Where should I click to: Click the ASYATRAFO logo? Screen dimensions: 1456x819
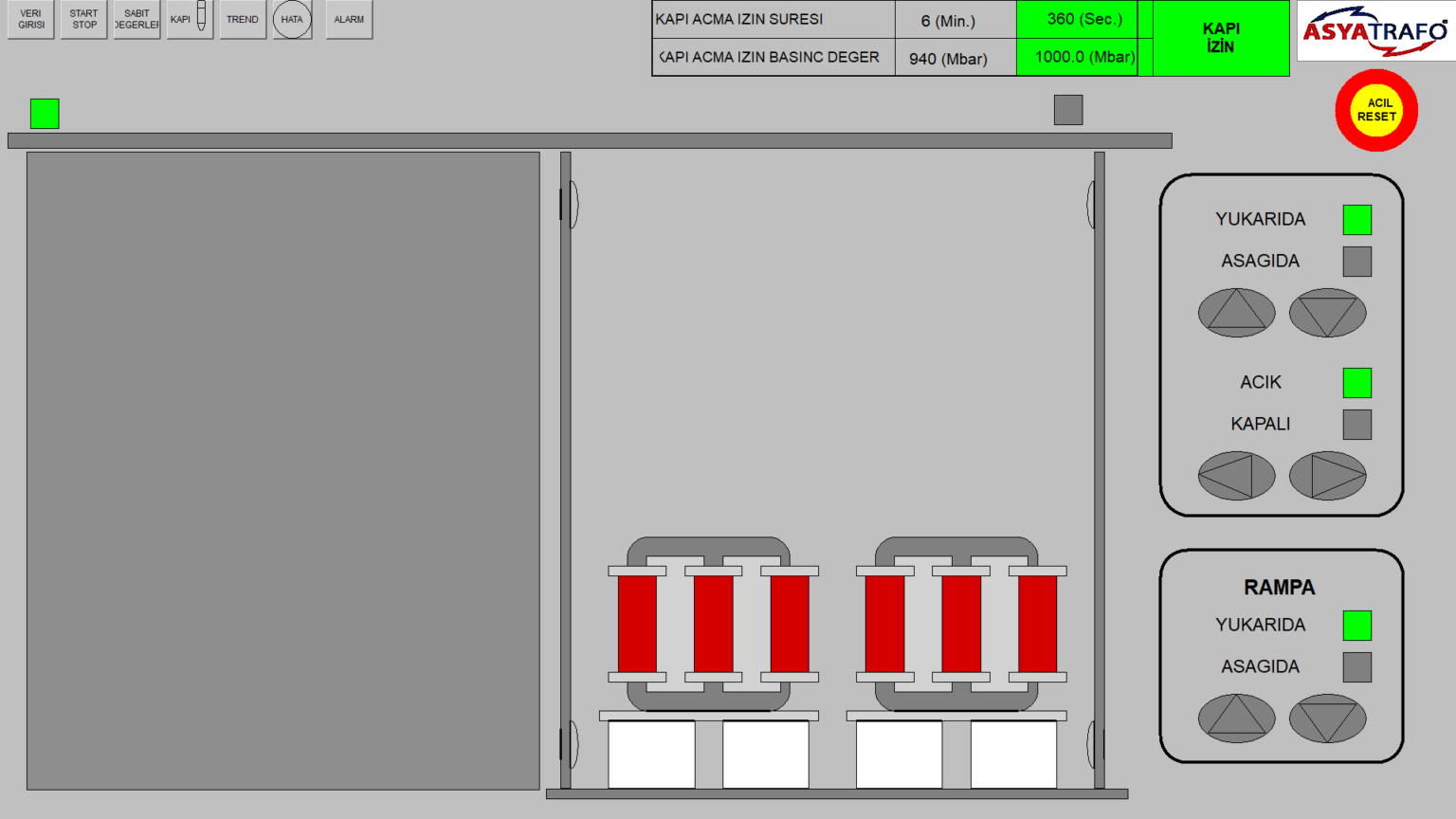pos(1375,31)
